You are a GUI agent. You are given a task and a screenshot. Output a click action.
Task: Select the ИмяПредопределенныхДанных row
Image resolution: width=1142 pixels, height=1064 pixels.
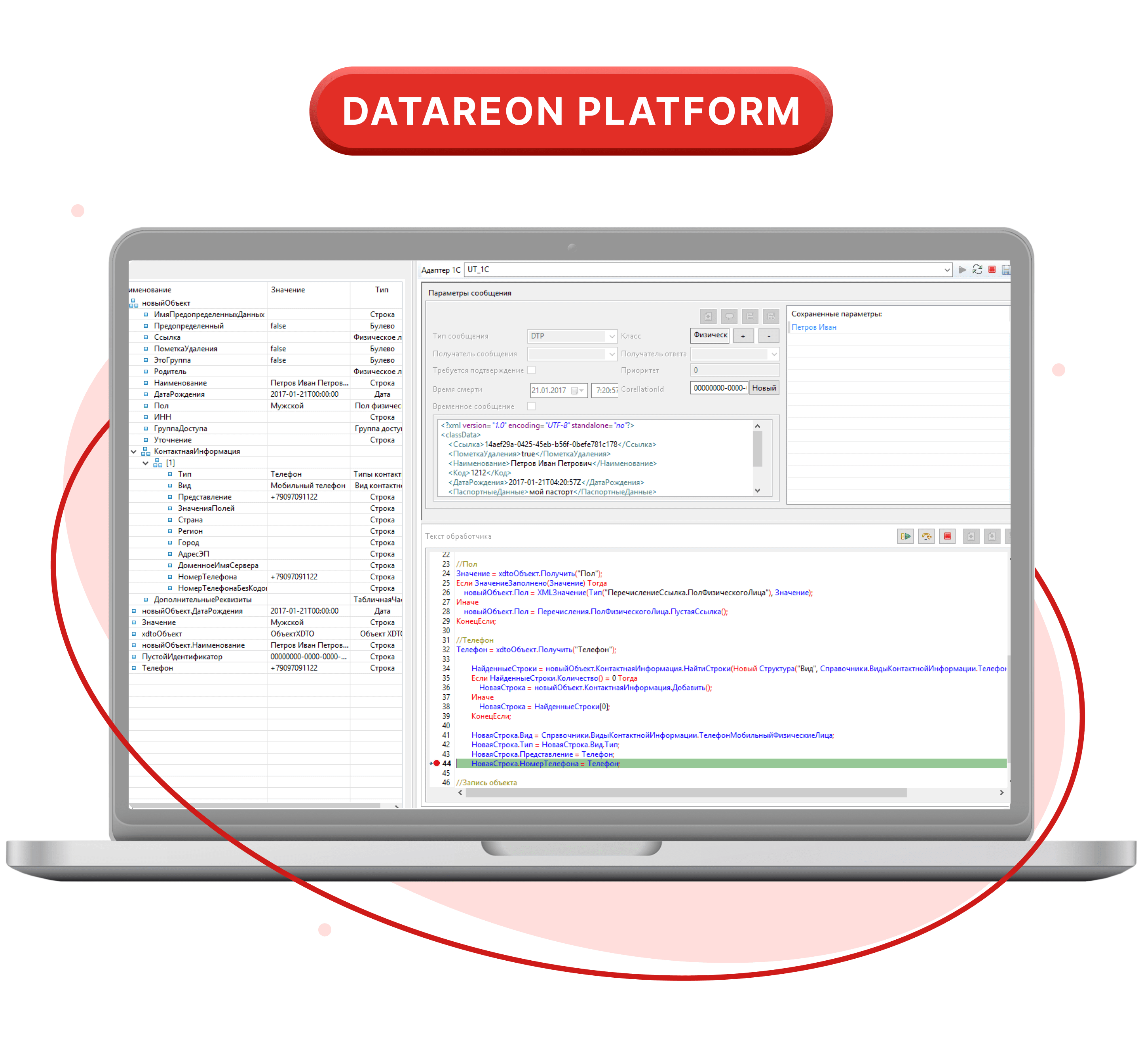click(265, 314)
